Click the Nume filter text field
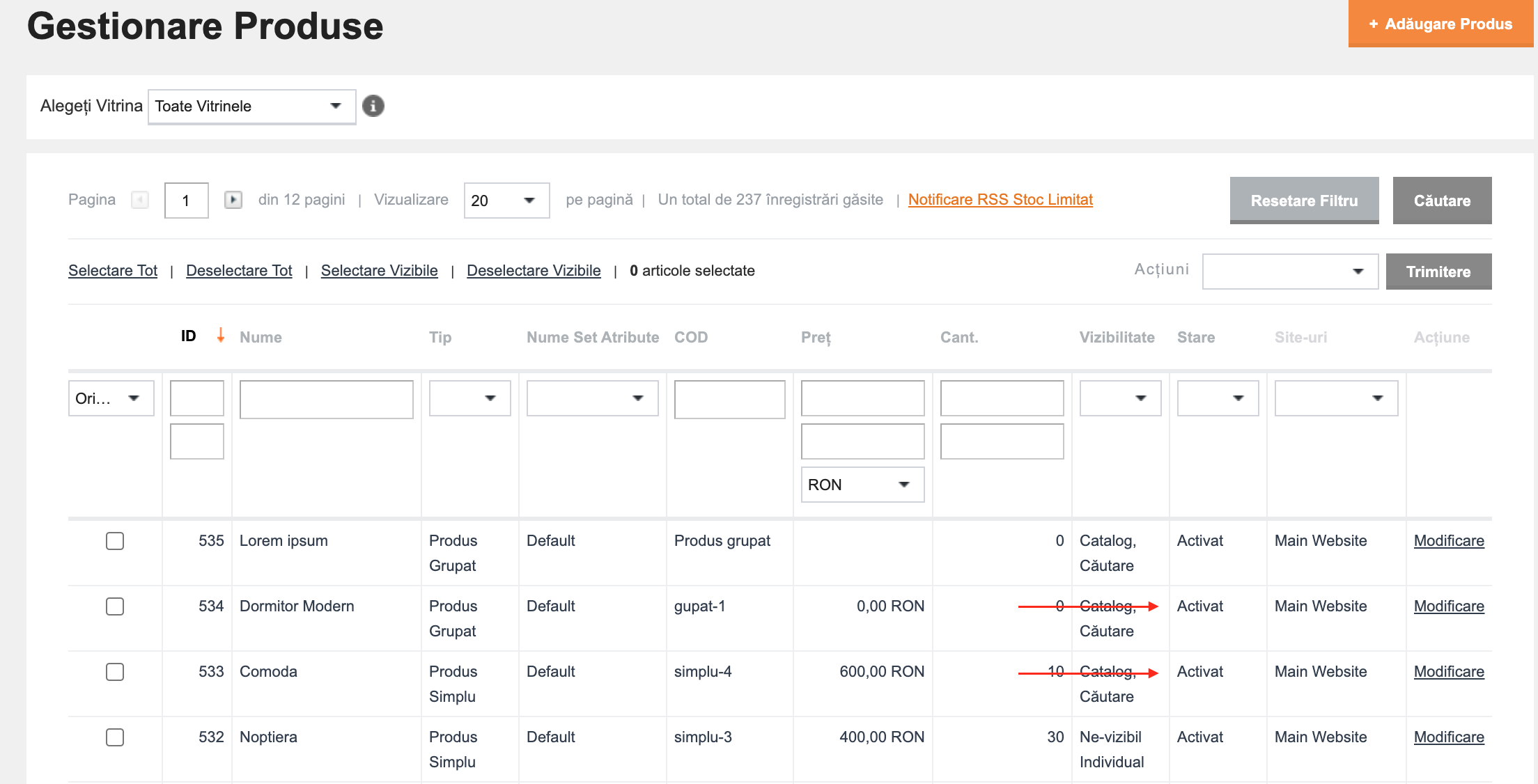The height and width of the screenshot is (784, 1538). coord(326,399)
